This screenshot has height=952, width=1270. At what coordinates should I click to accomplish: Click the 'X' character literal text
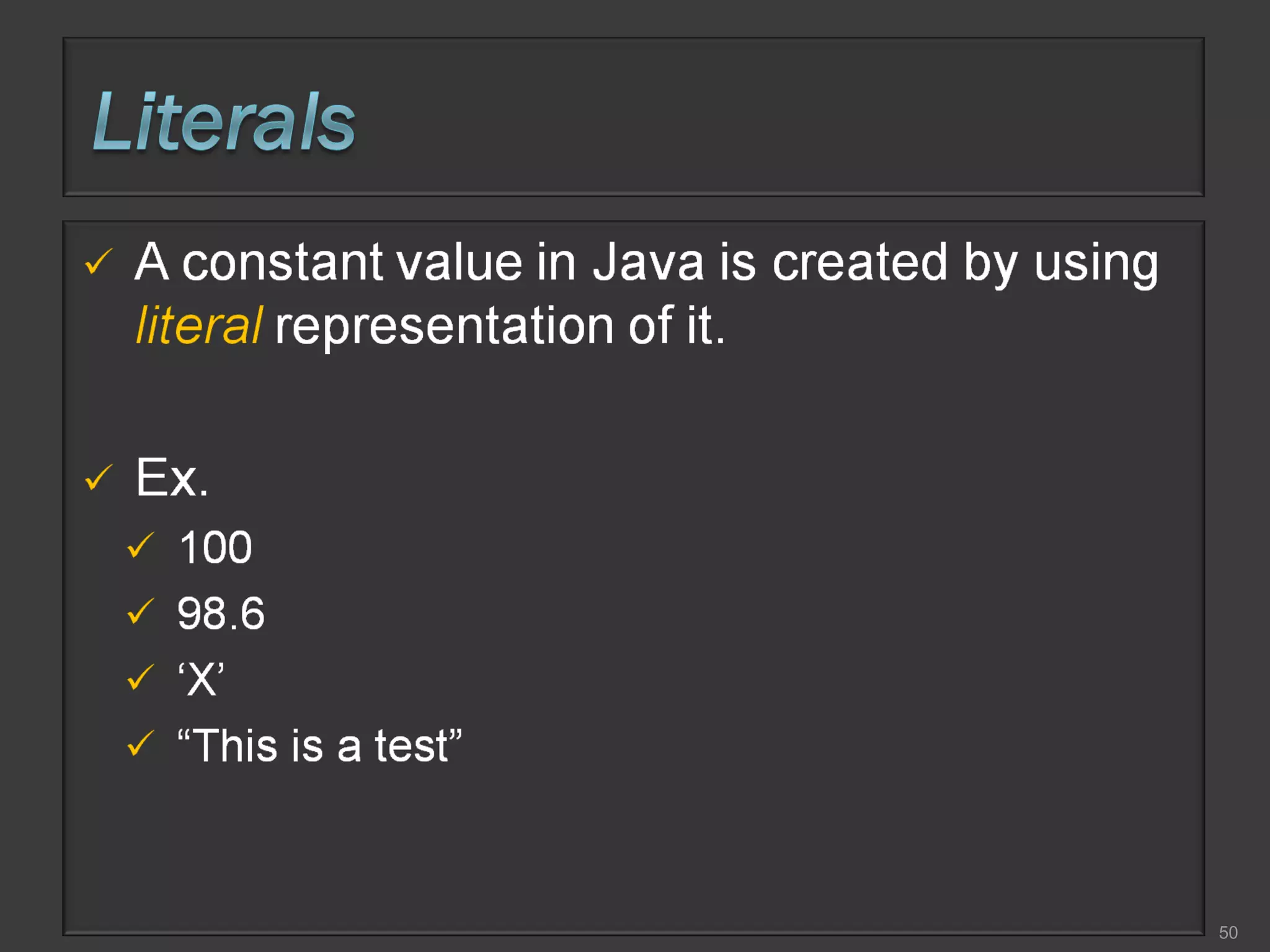coord(201,679)
